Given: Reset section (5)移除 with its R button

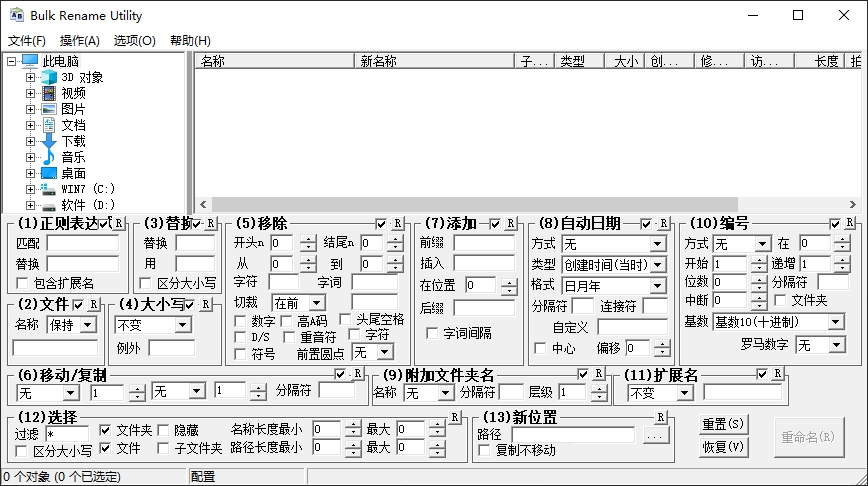Looking at the screenshot, I should [397, 223].
